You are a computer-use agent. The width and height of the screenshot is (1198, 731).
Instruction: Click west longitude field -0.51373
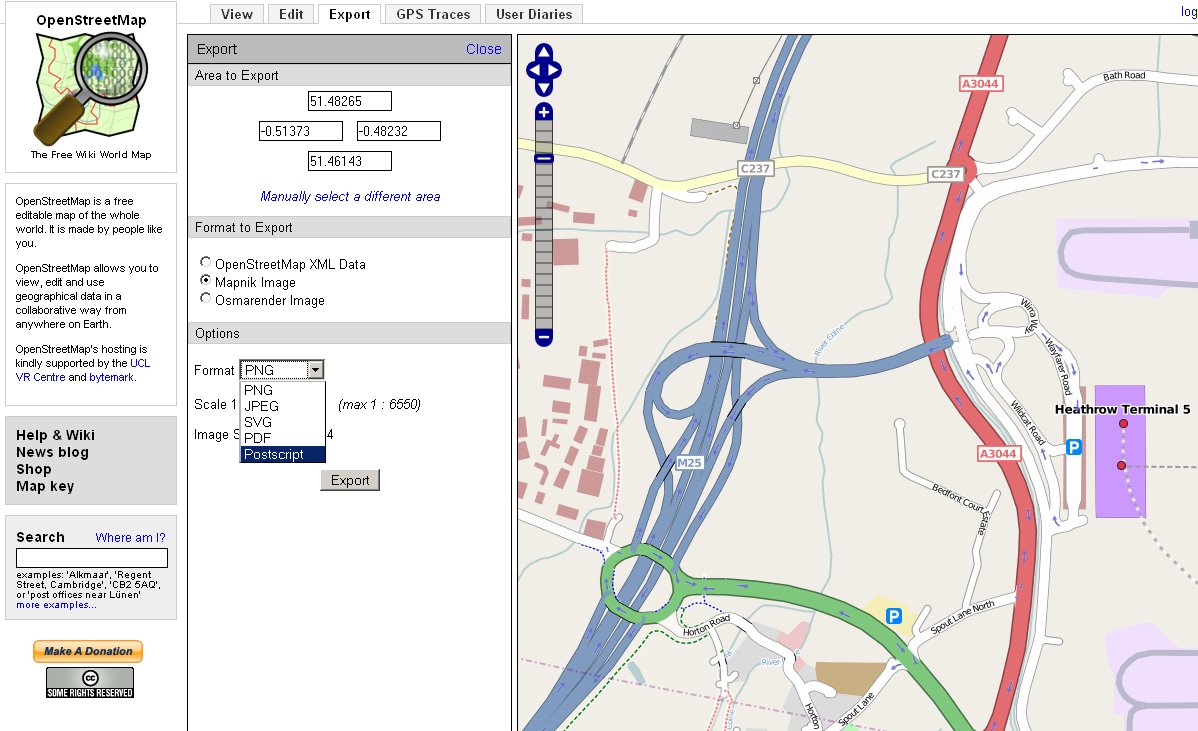point(301,131)
